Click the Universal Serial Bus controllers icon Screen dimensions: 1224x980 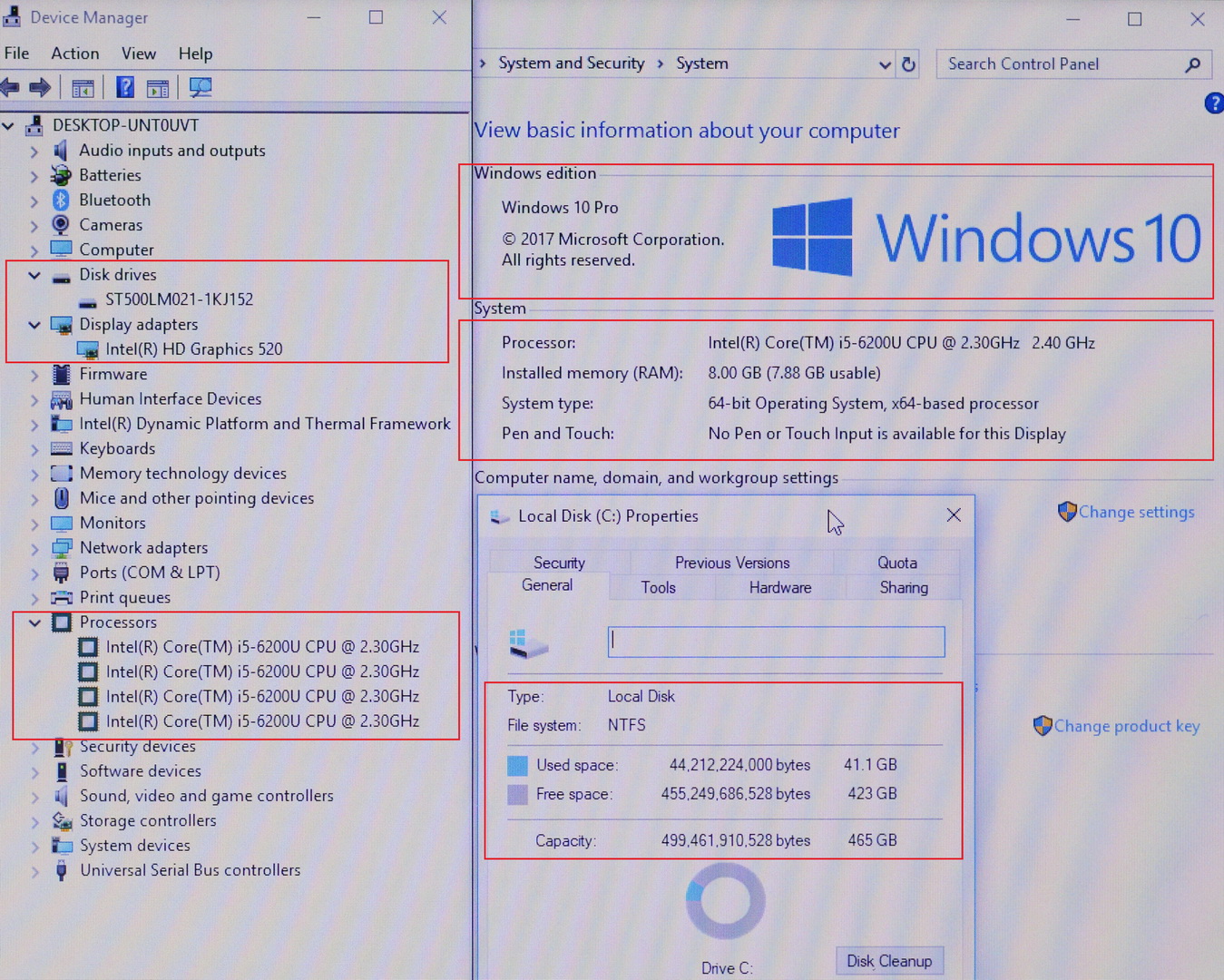(62, 870)
